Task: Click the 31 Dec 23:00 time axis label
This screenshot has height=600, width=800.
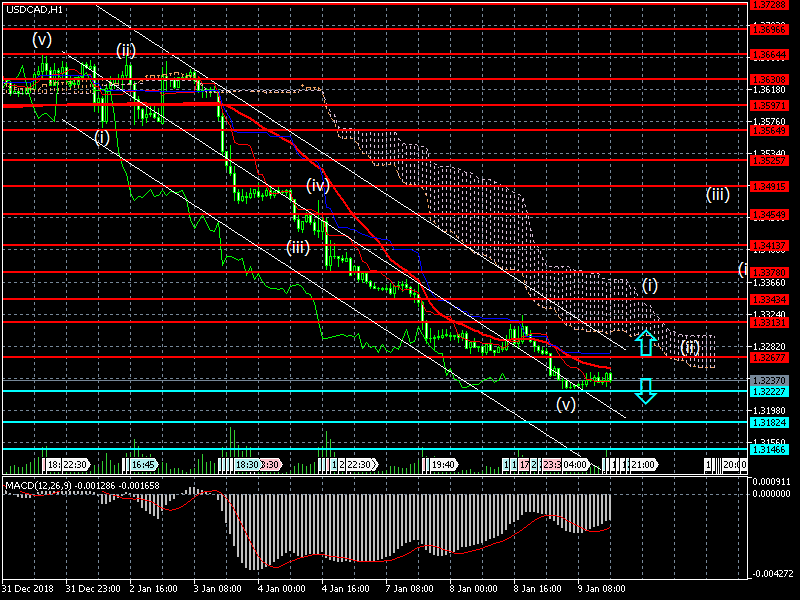Action: tap(93, 588)
